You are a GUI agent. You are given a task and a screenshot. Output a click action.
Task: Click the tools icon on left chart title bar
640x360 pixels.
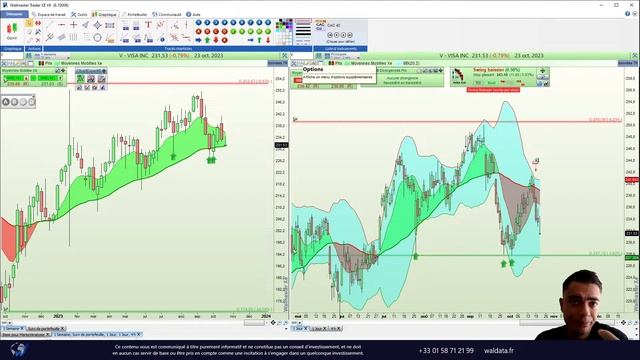pyautogui.click(x=284, y=56)
